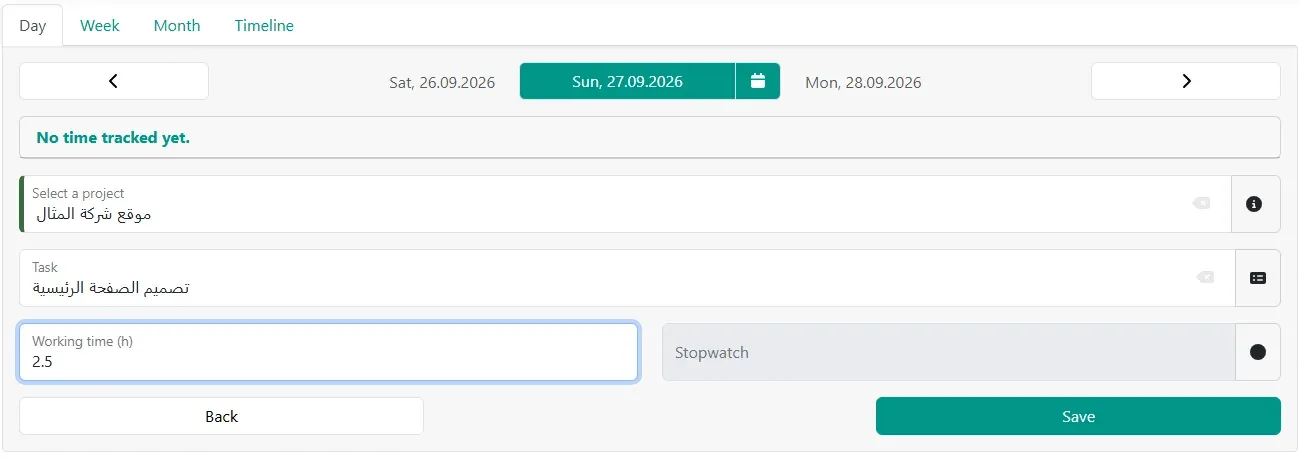This screenshot has width=1300, height=460.
Task: Open the Select a project dropdown
Action: click(626, 204)
